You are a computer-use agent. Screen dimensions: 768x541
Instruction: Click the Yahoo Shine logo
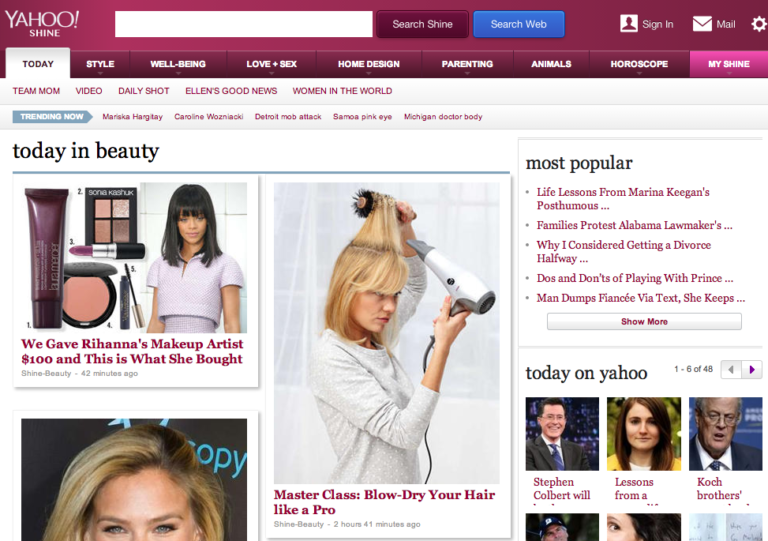pyautogui.click(x=42, y=23)
